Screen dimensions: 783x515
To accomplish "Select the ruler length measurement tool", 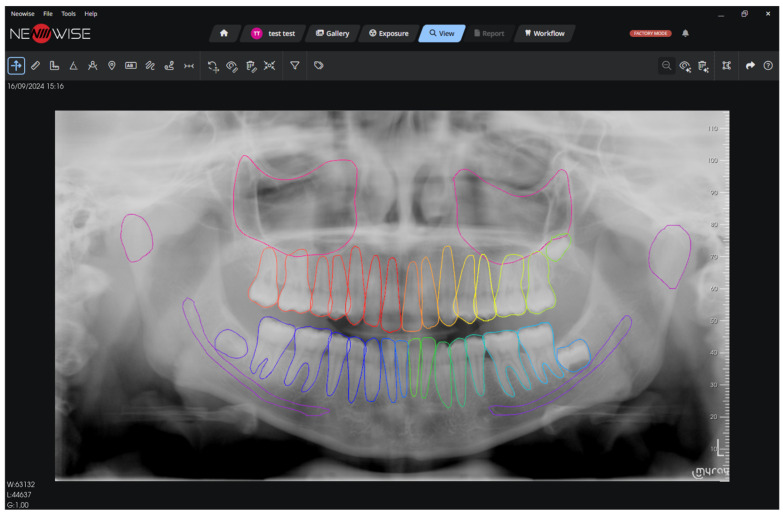I will pos(35,65).
